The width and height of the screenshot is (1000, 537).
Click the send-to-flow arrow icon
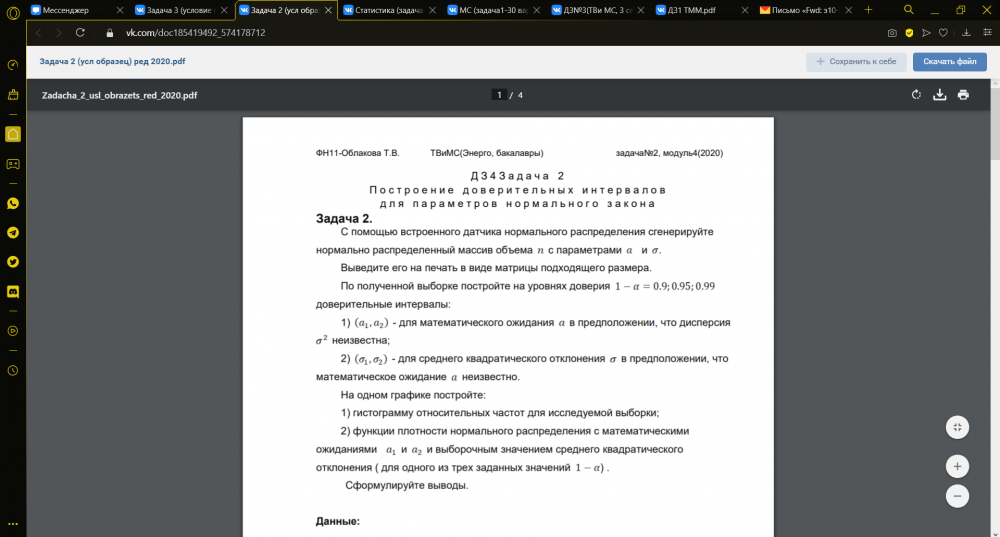click(926, 33)
